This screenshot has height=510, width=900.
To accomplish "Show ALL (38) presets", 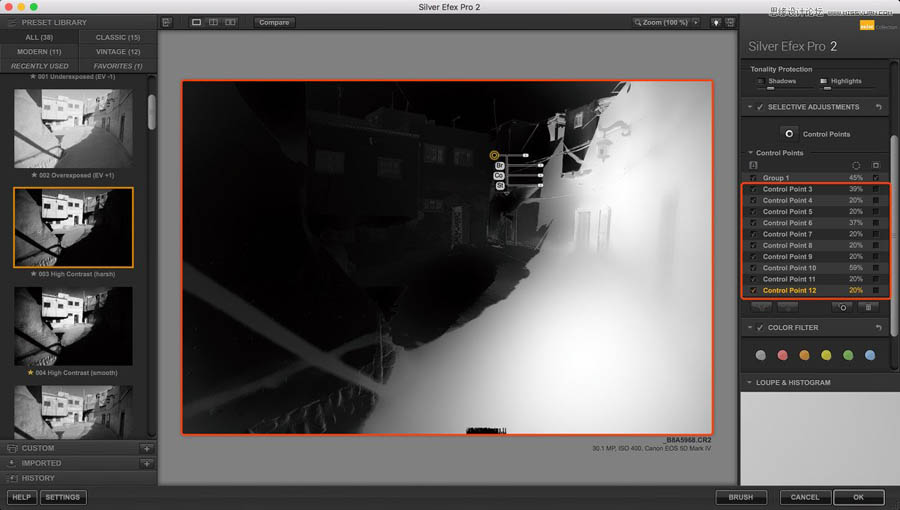I will point(39,37).
